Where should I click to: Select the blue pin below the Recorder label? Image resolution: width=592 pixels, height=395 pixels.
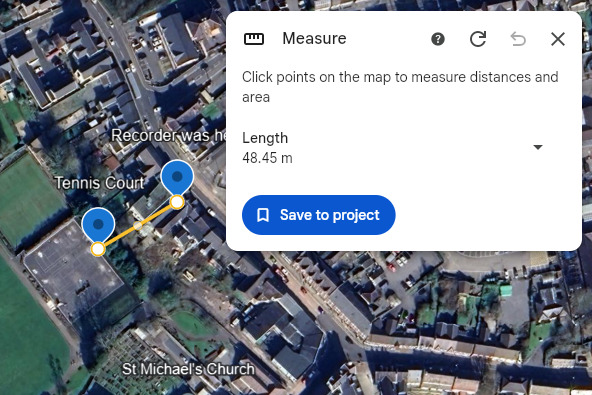point(177,177)
